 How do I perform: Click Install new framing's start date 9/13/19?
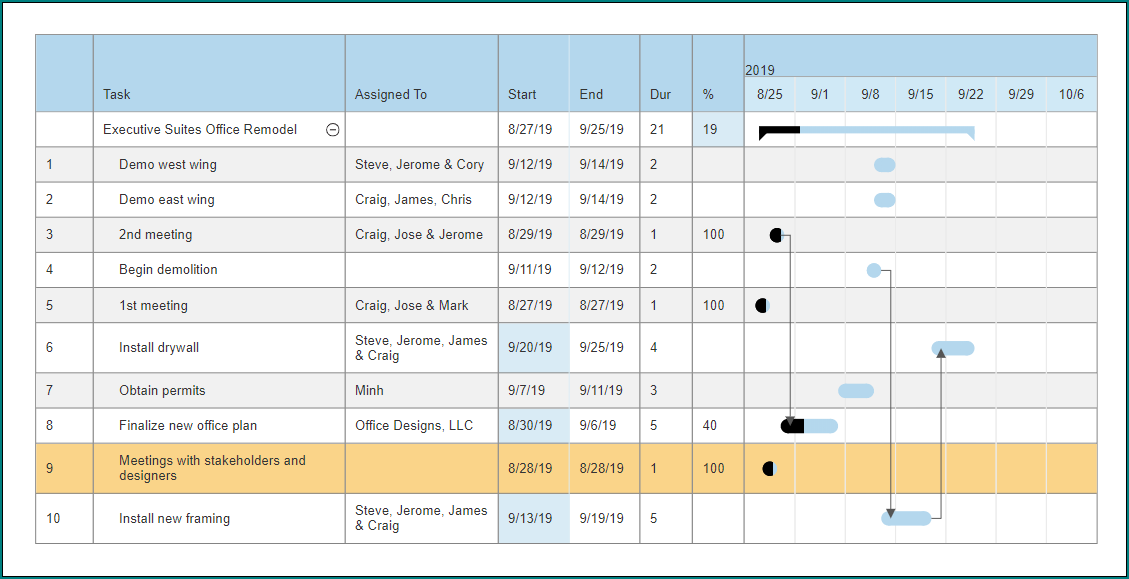[x=534, y=519]
